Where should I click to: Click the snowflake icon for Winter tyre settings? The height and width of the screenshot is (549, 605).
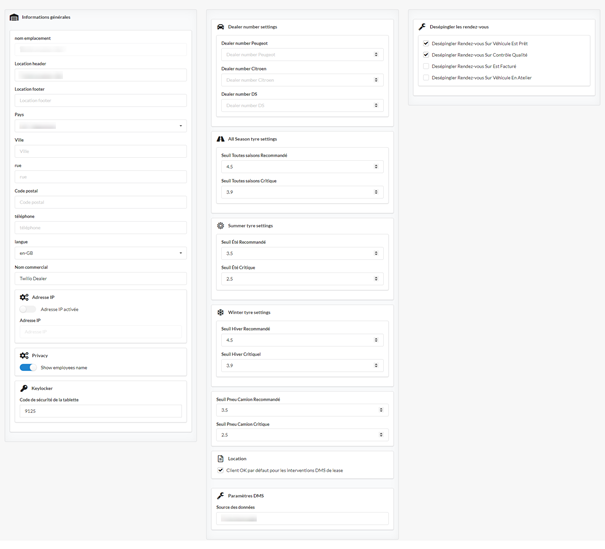(220, 313)
